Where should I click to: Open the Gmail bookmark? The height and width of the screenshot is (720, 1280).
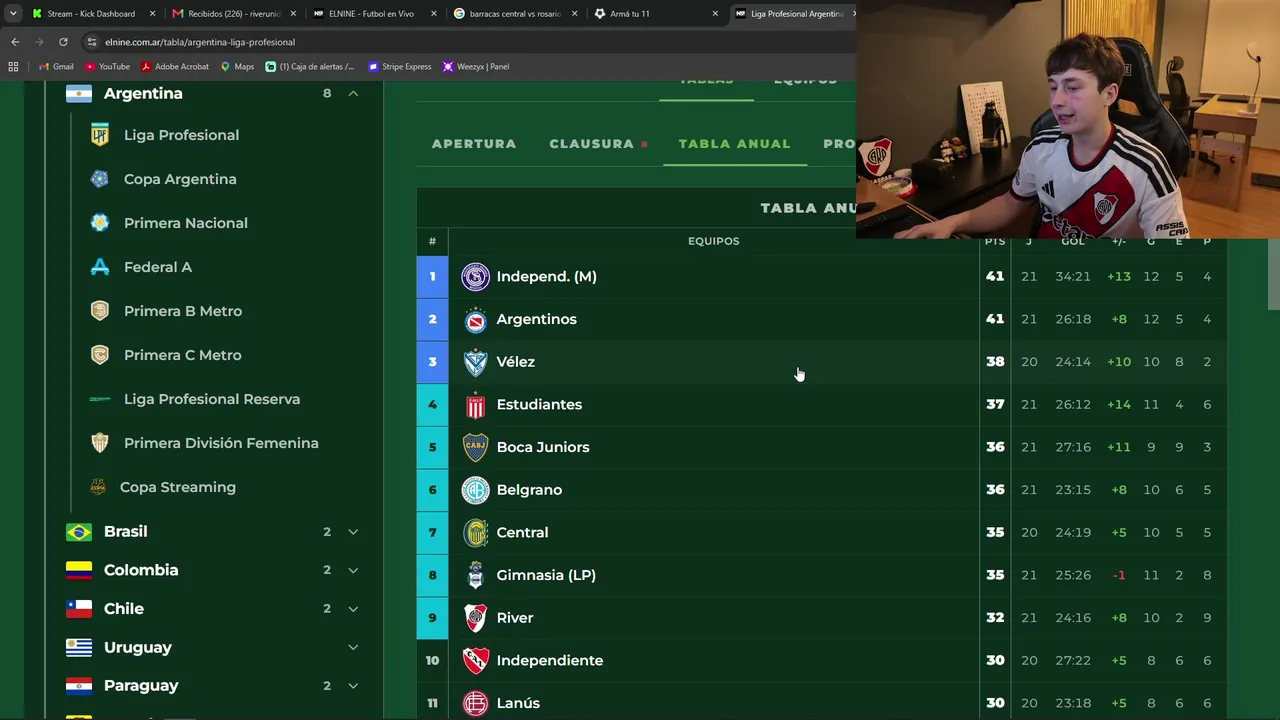point(56,67)
